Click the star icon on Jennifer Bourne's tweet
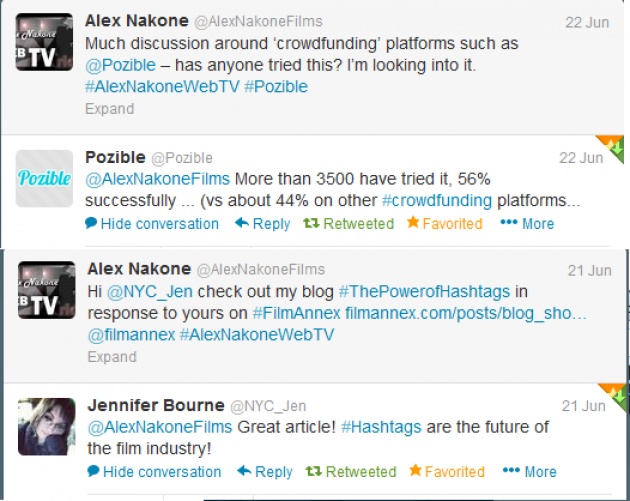The width and height of the screenshot is (630, 501). coord(415,470)
